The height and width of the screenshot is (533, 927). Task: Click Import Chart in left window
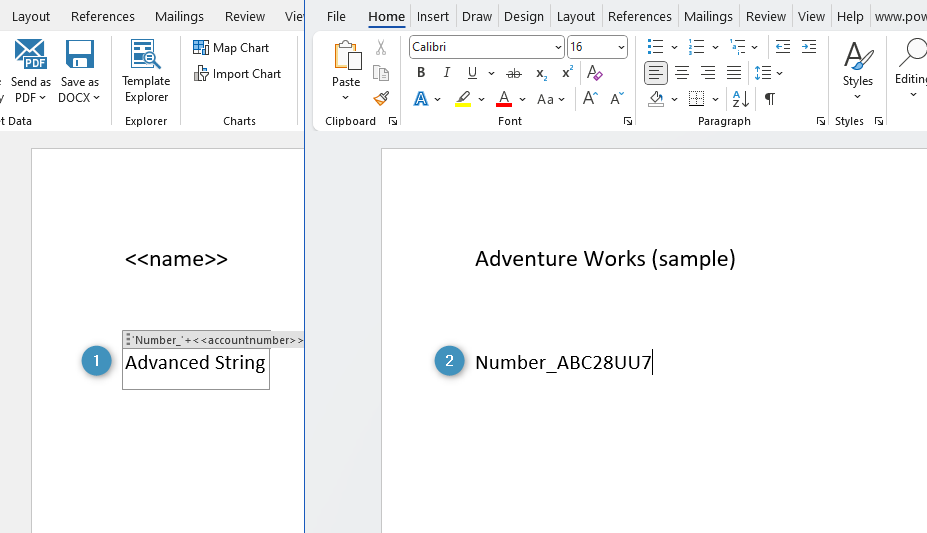(x=237, y=74)
